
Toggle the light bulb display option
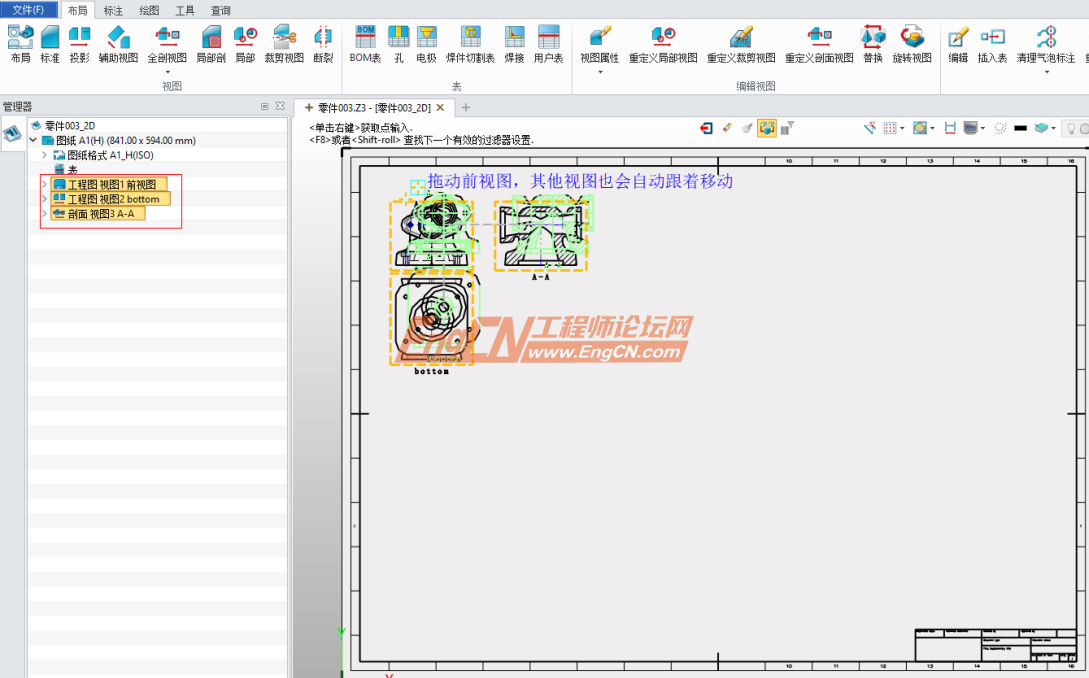1072,128
